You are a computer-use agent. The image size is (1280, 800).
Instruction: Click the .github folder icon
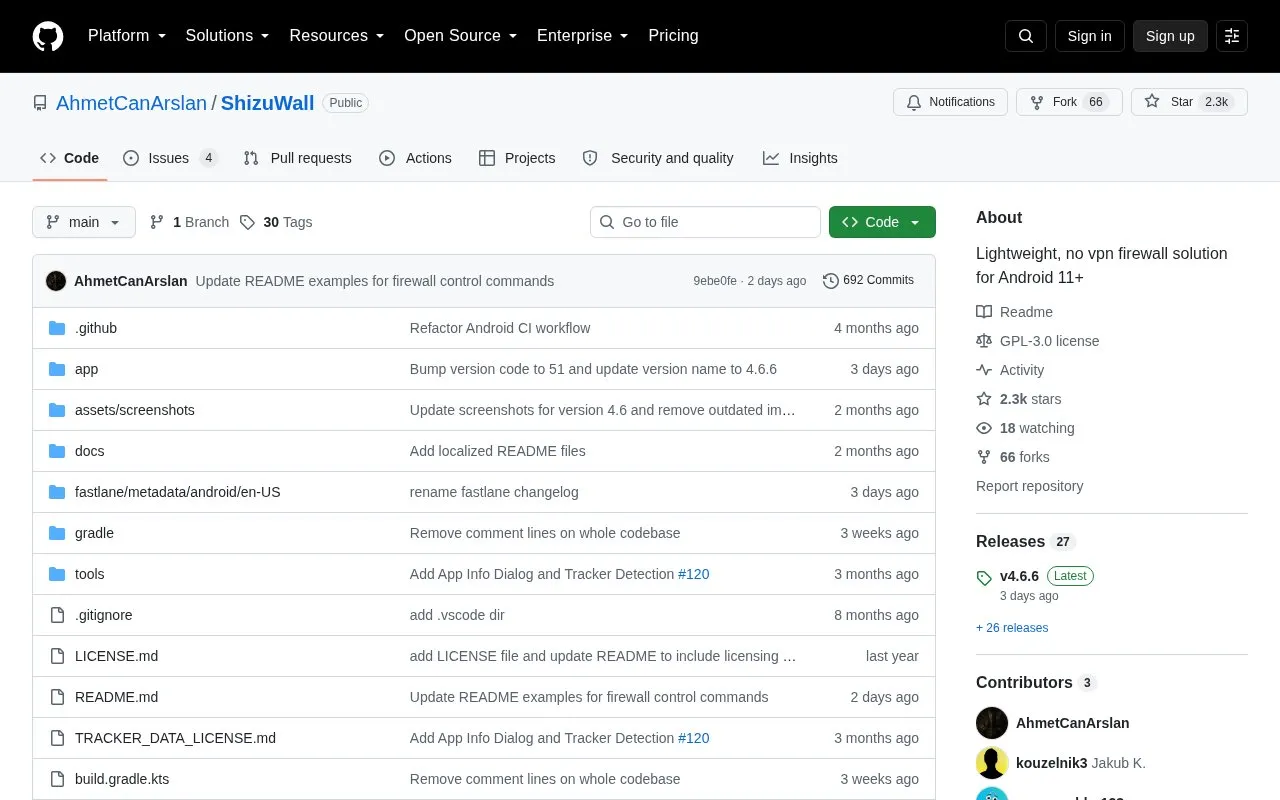point(57,328)
